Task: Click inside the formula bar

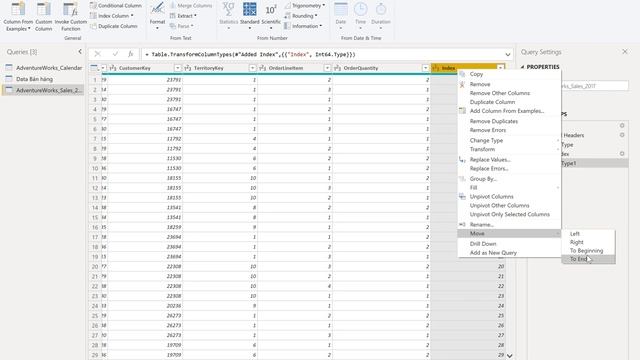Action: tap(322, 54)
